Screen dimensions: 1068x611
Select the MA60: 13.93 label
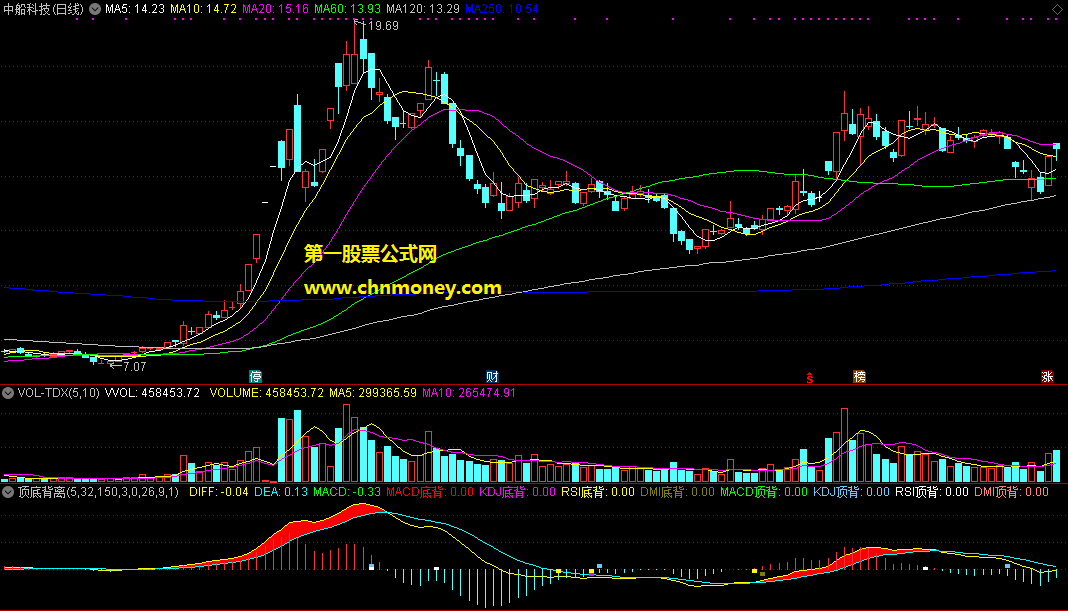coord(347,9)
